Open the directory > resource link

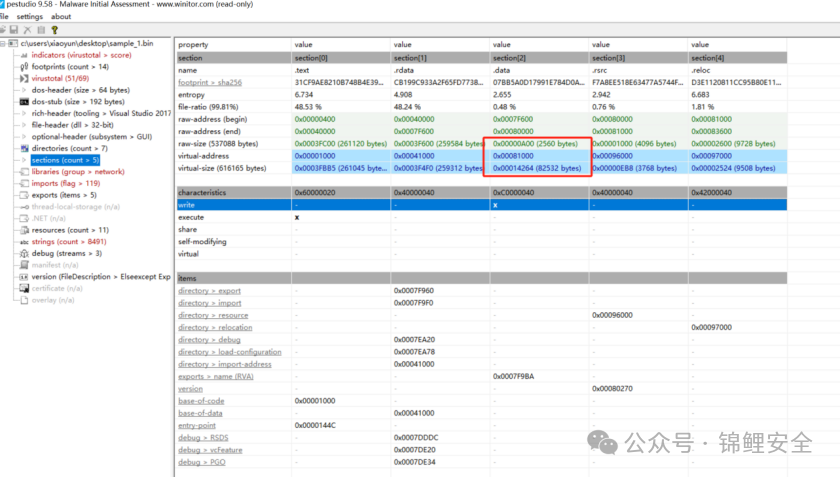point(213,315)
